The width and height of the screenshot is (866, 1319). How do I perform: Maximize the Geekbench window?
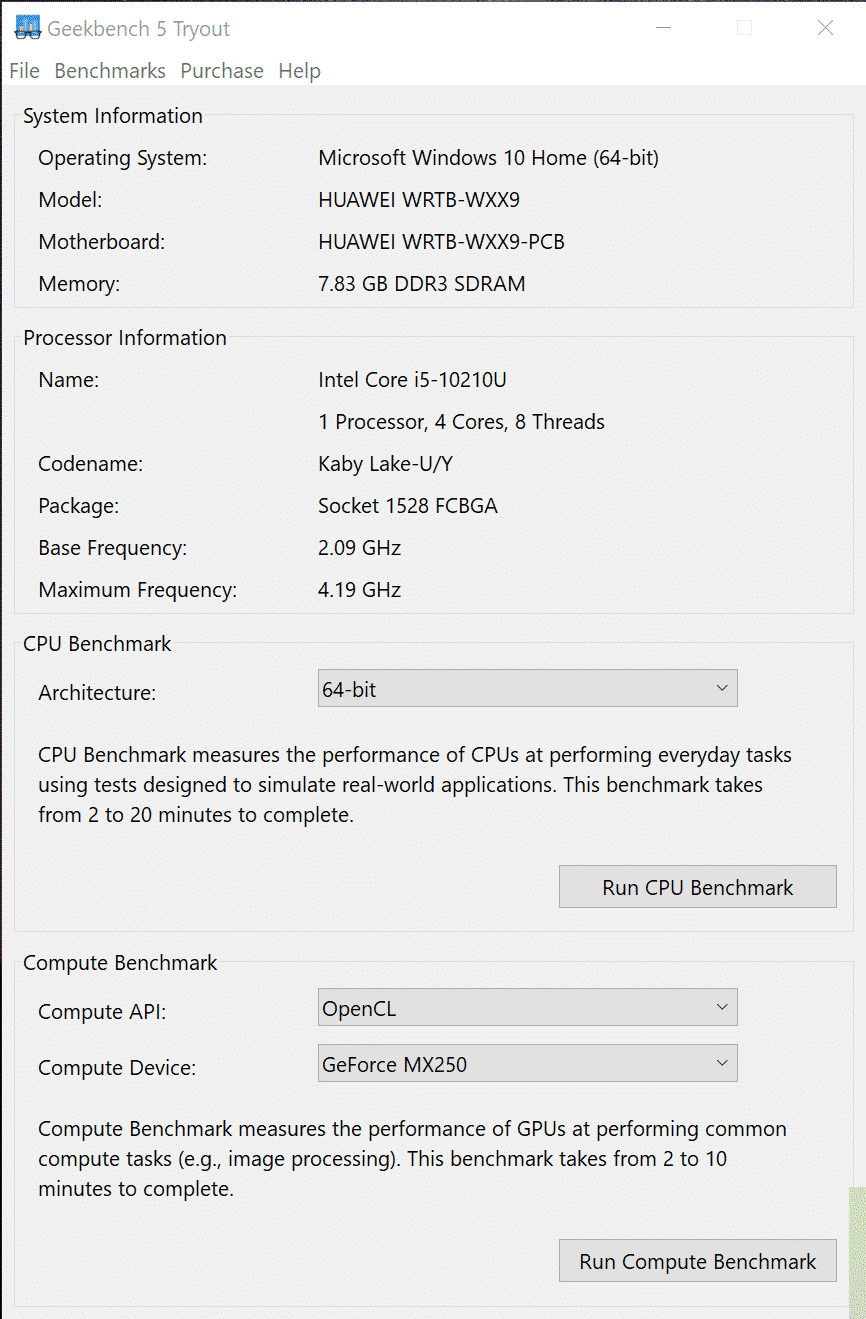pos(744,28)
